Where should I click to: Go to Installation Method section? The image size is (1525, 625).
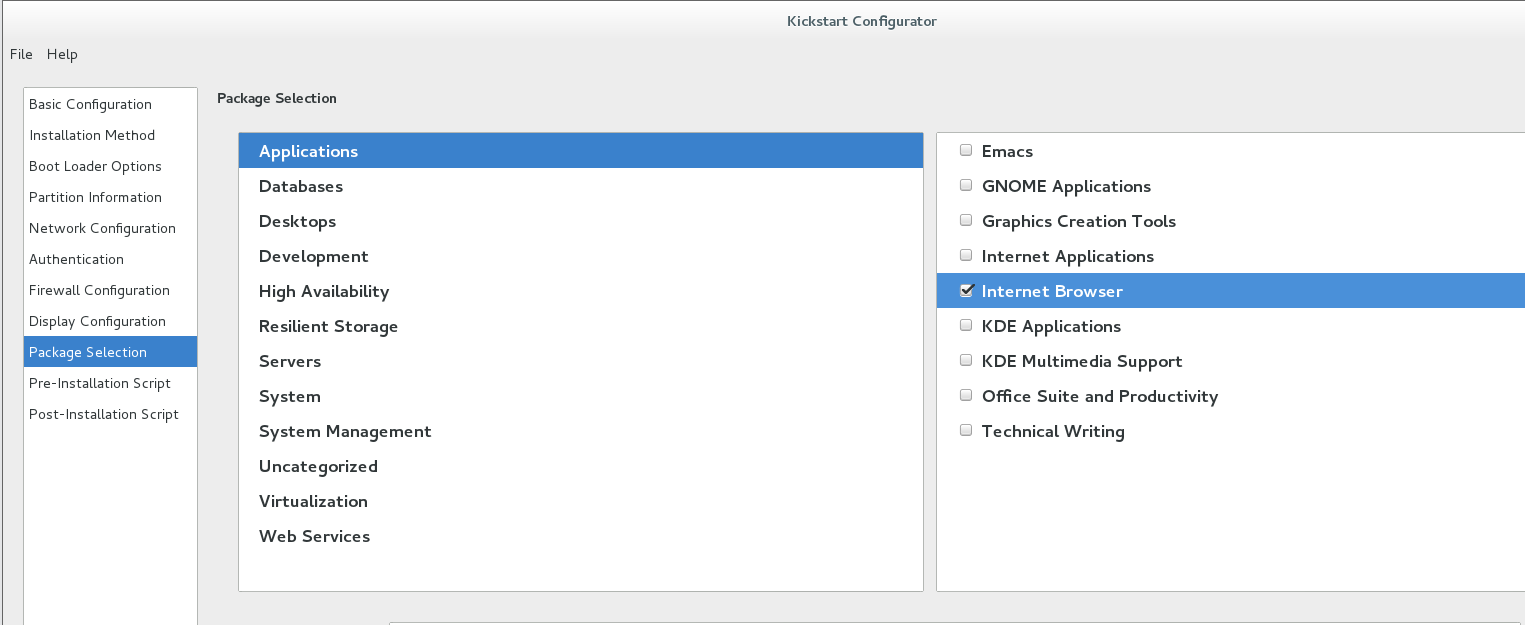point(92,135)
